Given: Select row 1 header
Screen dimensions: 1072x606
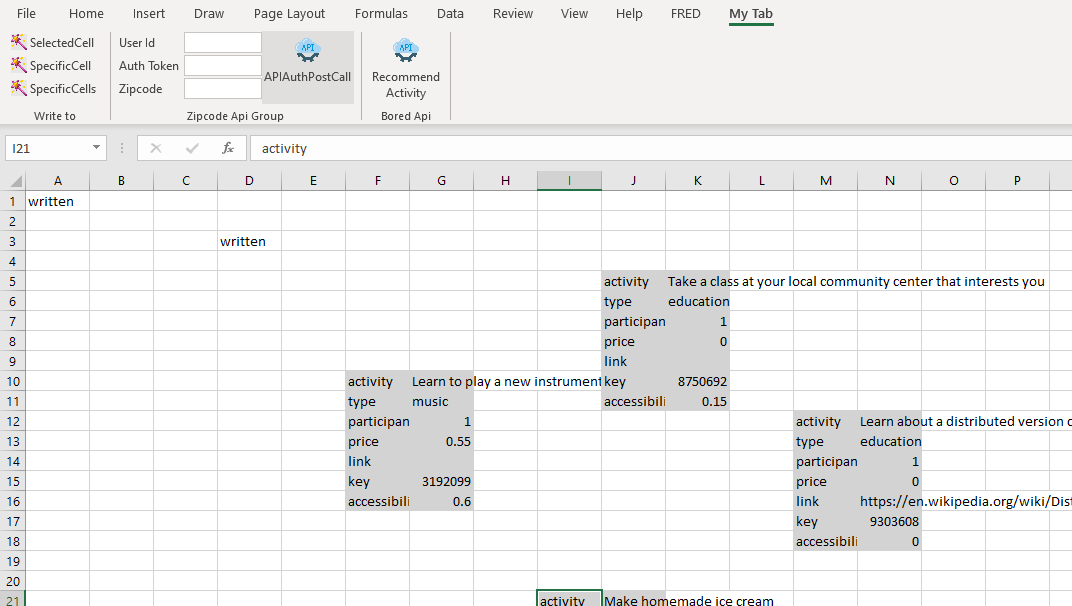Looking at the screenshot, I should pyautogui.click(x=12, y=201).
